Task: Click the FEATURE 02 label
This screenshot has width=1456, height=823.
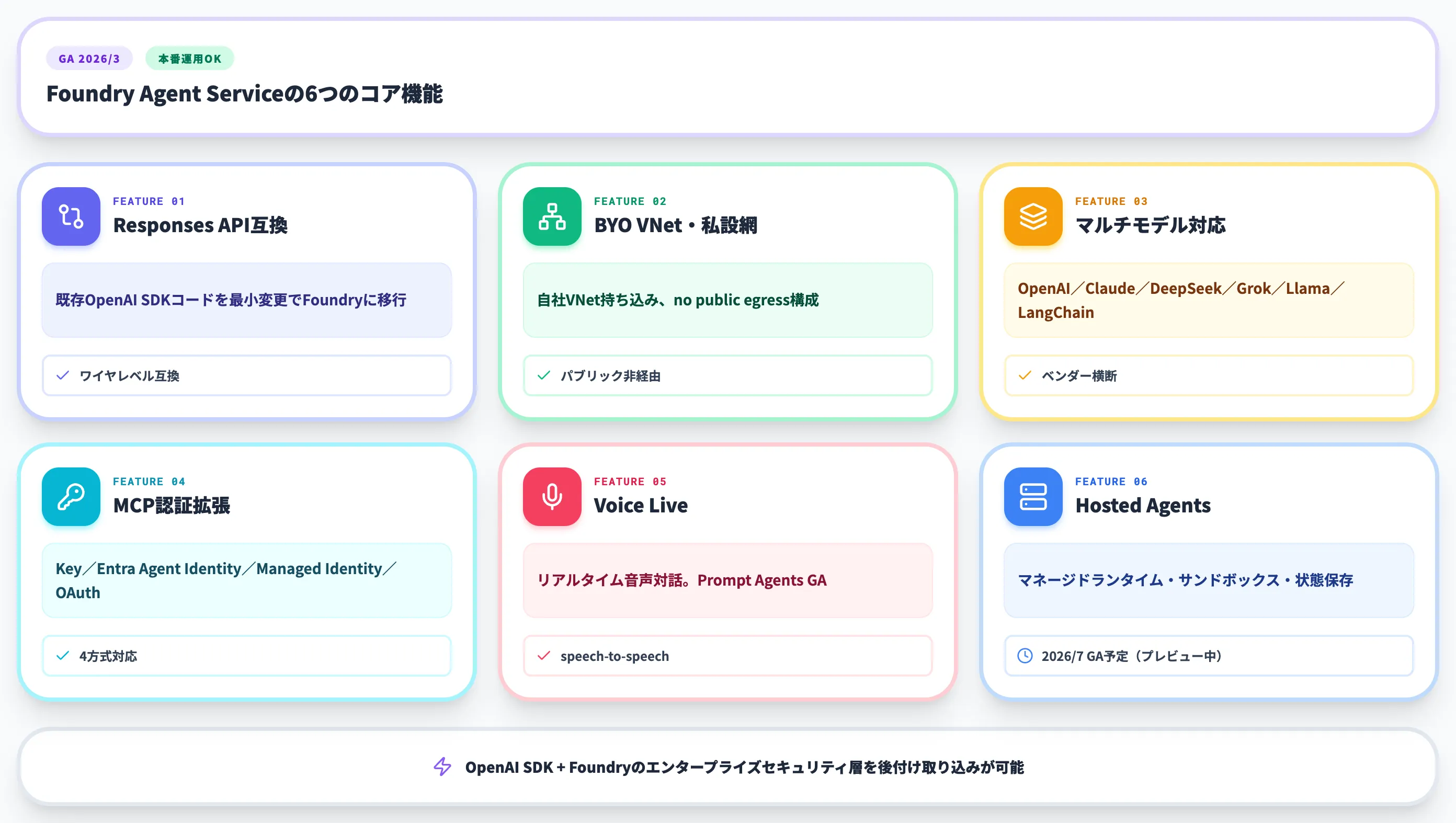Action: [x=630, y=201]
